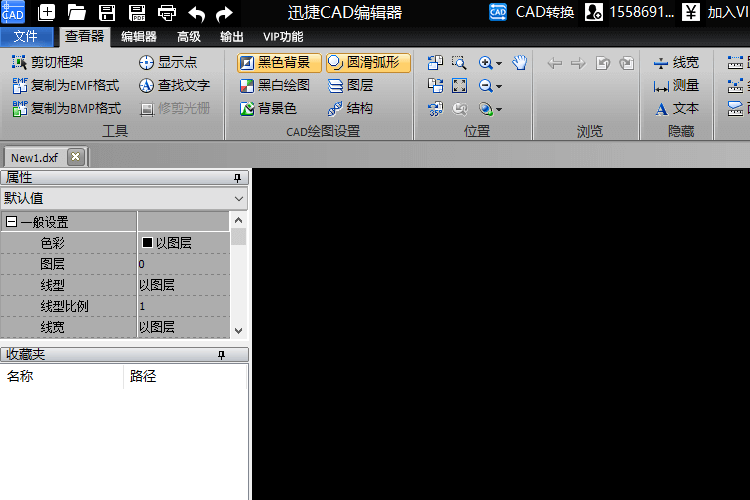Click the next arrow in 浏览 group
750x500 pixels.
[x=578, y=63]
